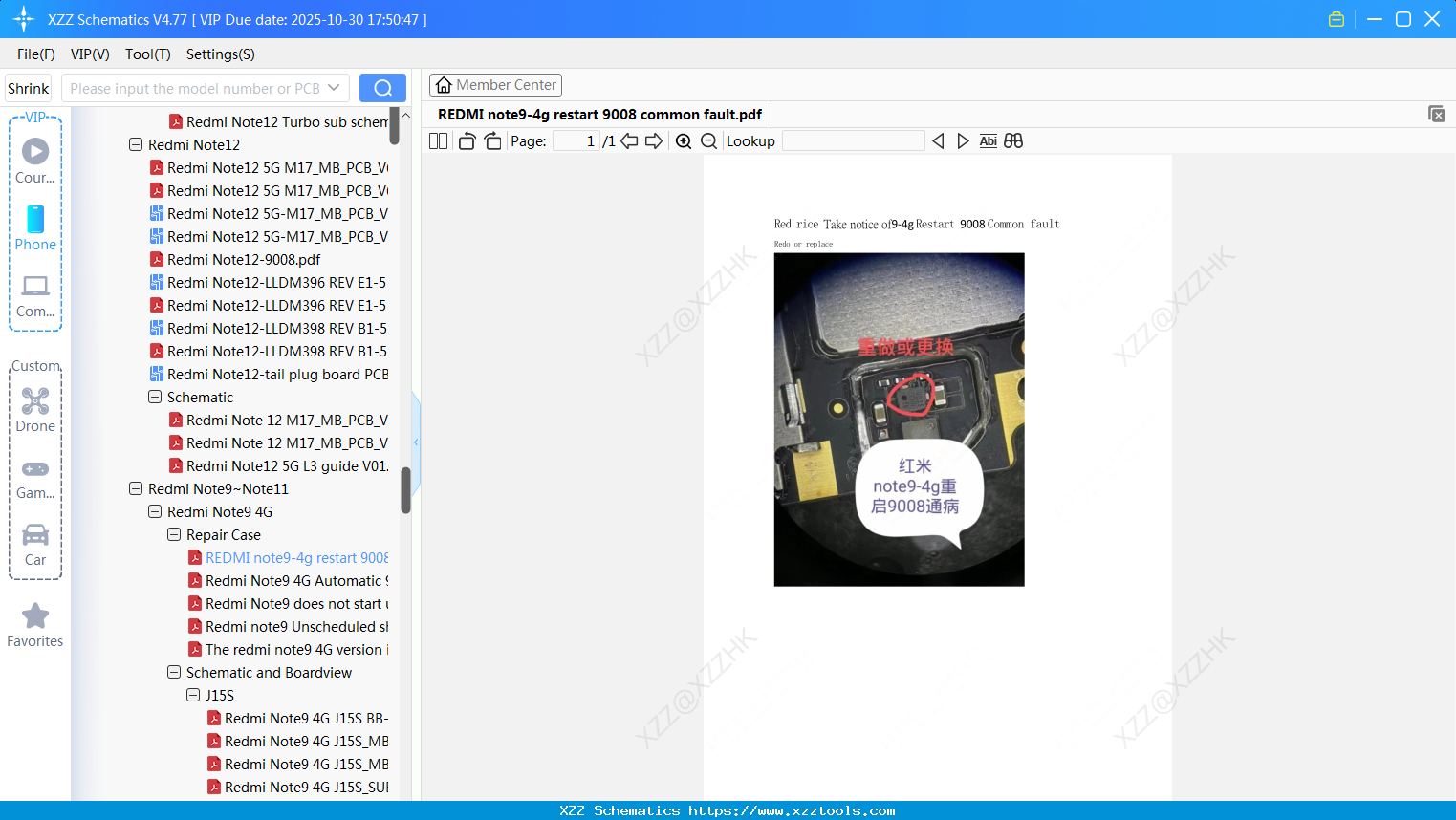
Task: Zoom out of the PDF document
Action: coord(708,140)
